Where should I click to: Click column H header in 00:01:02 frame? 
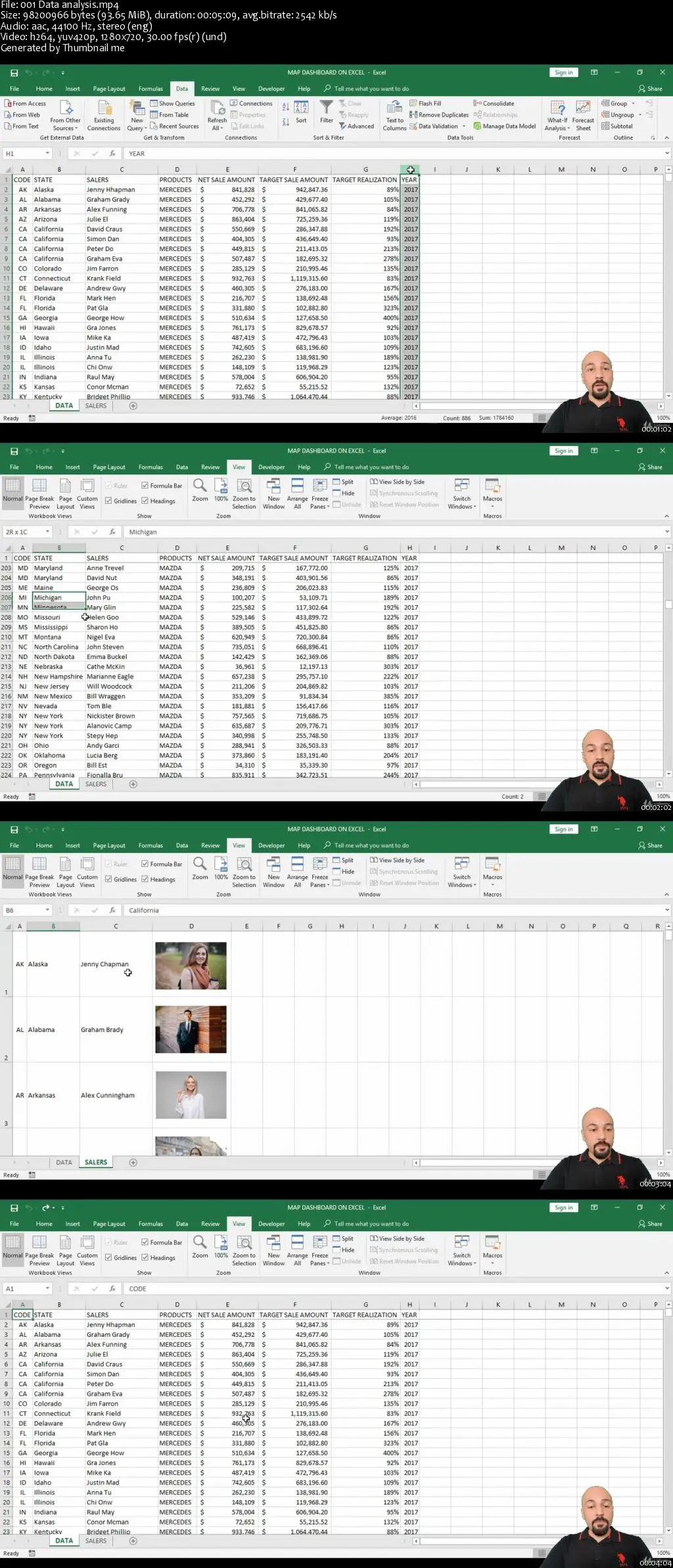[x=409, y=169]
